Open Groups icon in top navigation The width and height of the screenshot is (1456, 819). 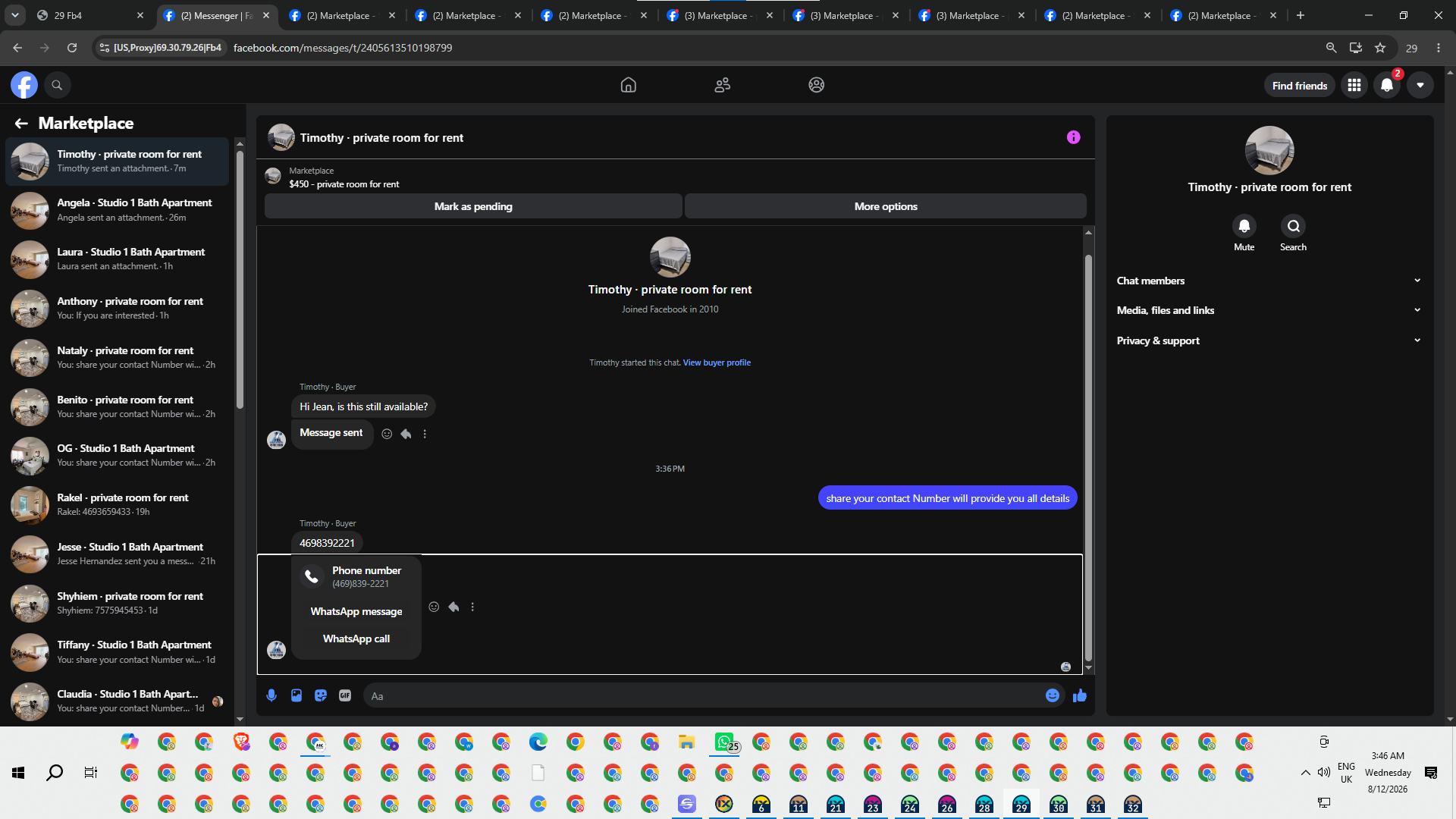[817, 85]
